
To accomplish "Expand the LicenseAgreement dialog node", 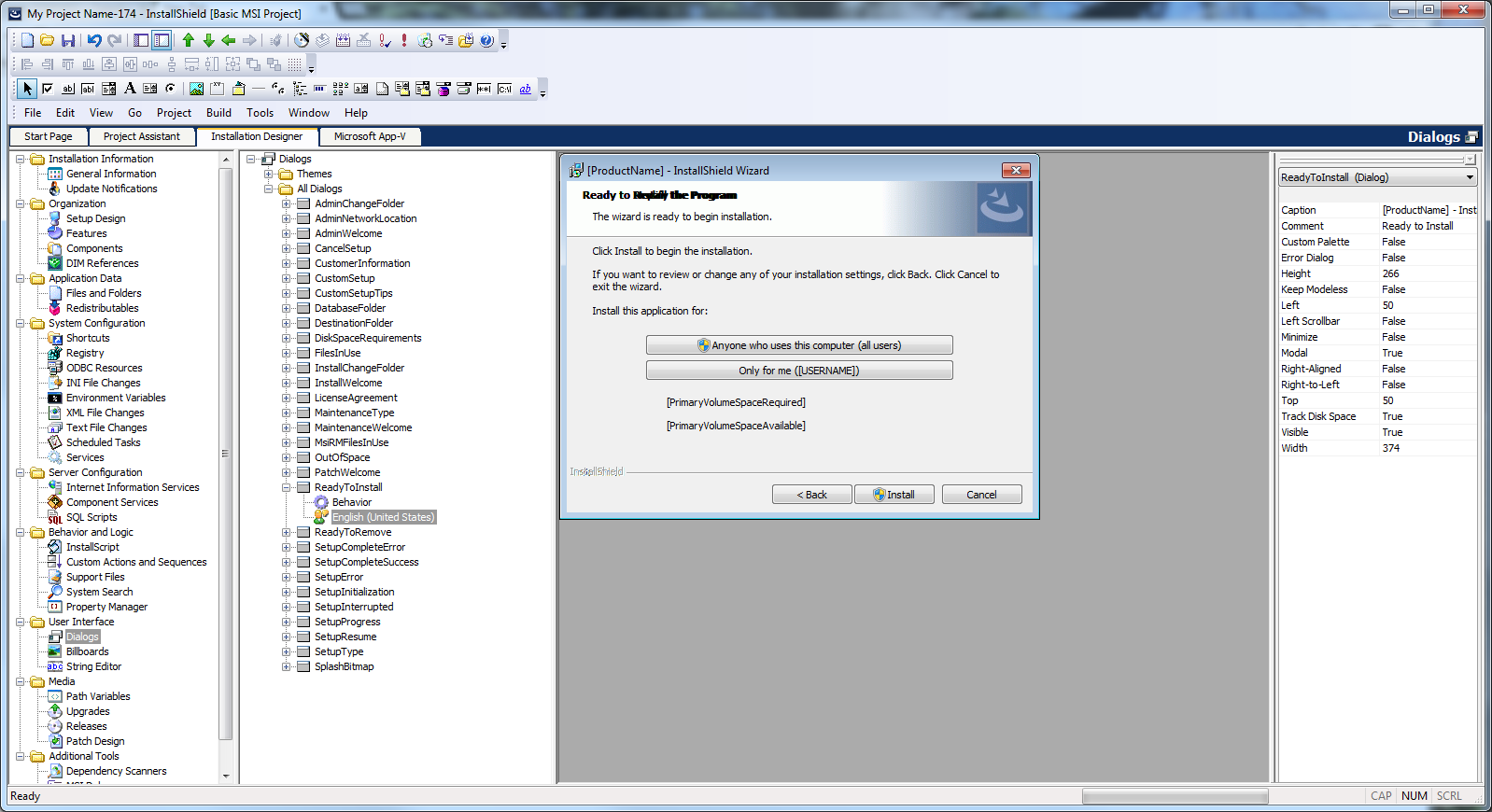I will click(x=287, y=398).
